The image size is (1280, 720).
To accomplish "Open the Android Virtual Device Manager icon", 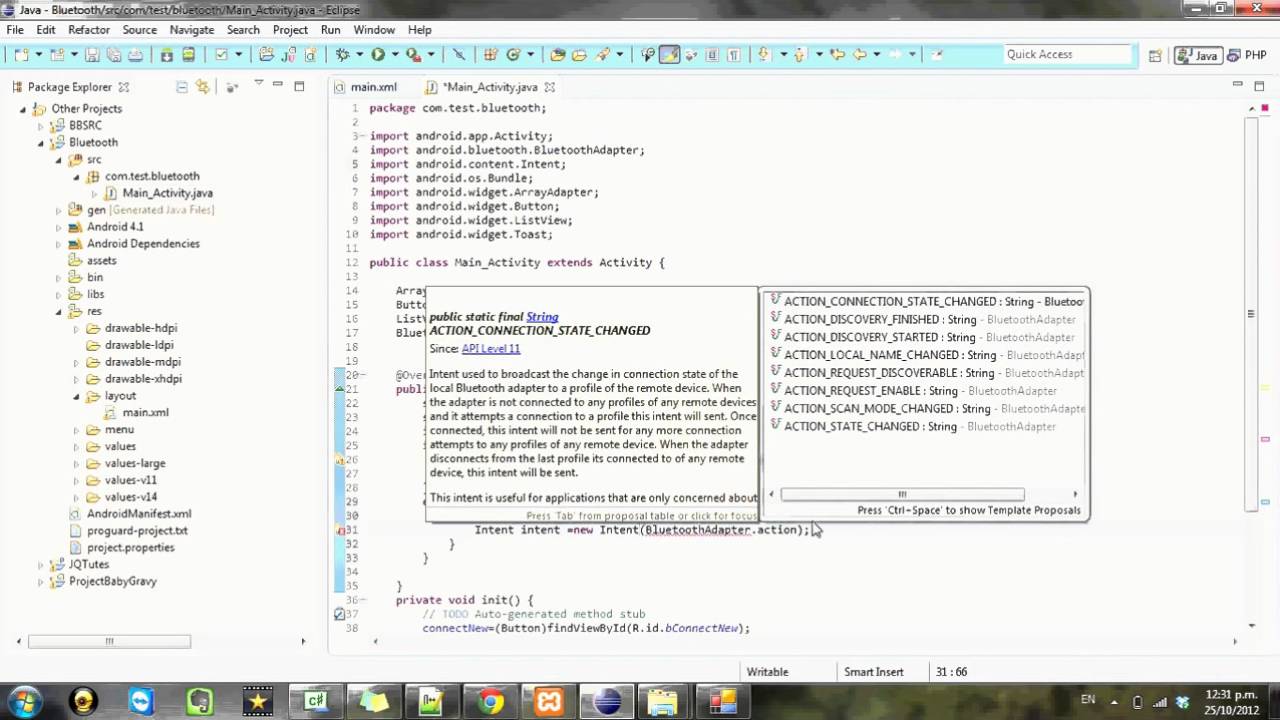I will 188,55.
